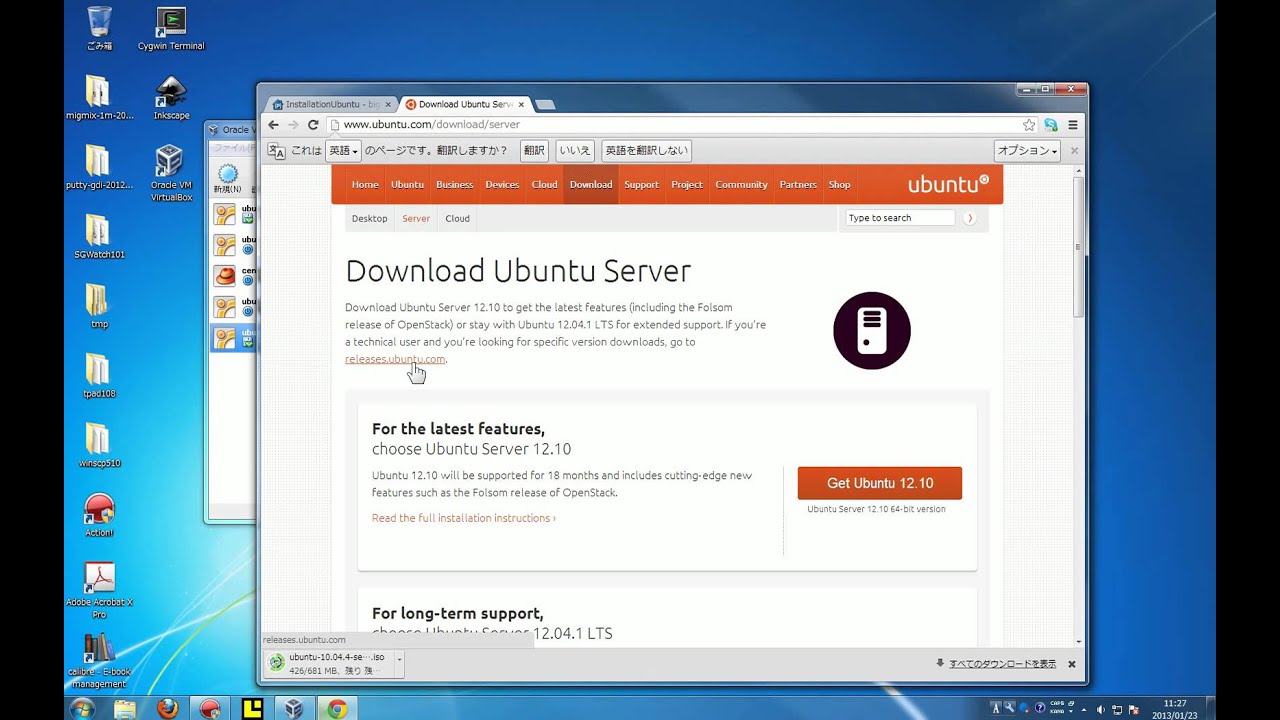1280x720 pixels.
Task: Click the search go arrow on ubuntu.com
Action: 969,218
